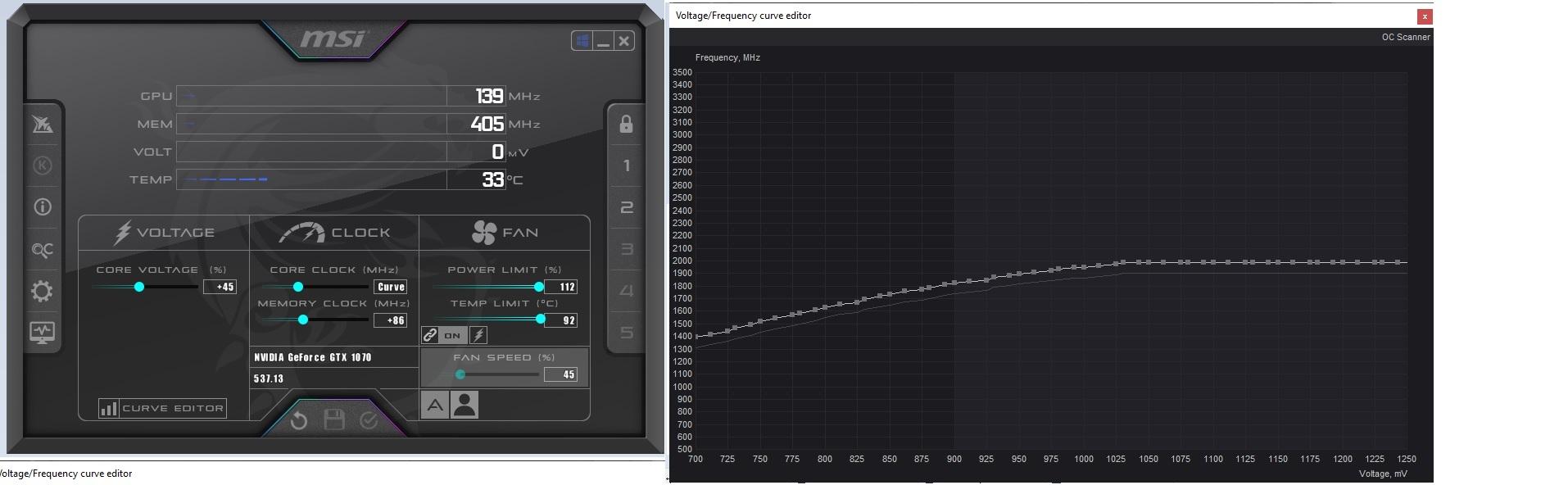Click the core clock Curve value box
Screen dimensions: 1568x485
(x=391, y=287)
